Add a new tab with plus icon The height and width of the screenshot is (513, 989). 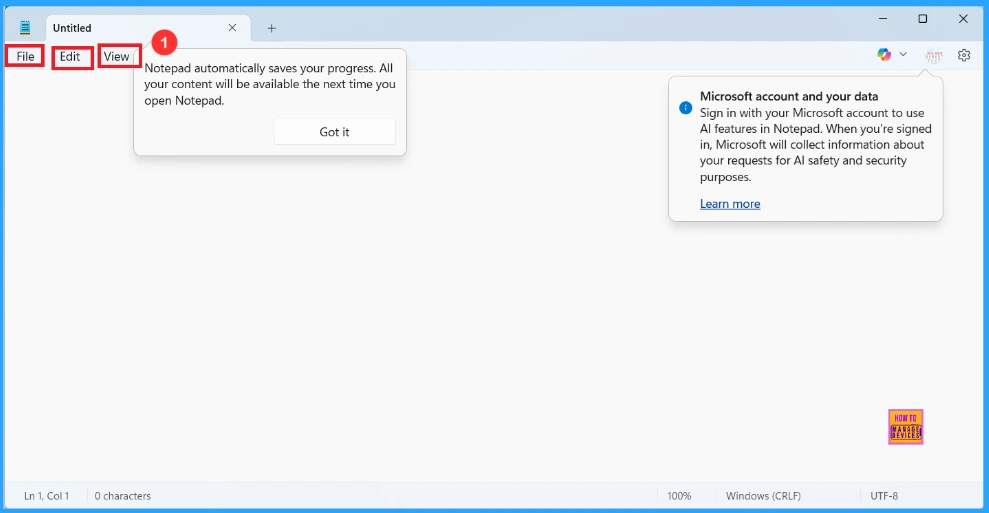click(272, 28)
